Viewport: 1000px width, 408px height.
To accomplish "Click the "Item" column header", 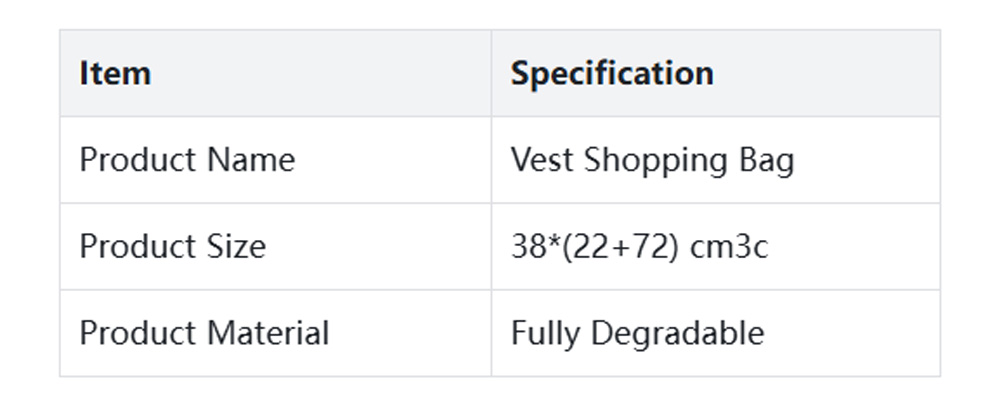I will (x=115, y=74).
